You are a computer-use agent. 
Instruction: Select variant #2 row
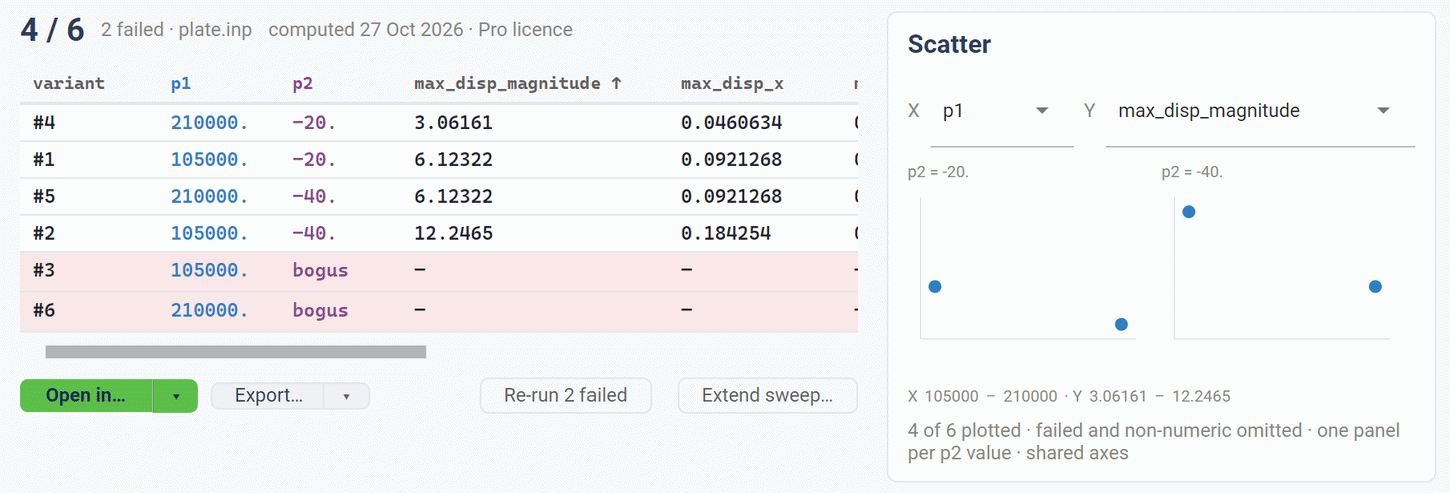click(x=439, y=233)
